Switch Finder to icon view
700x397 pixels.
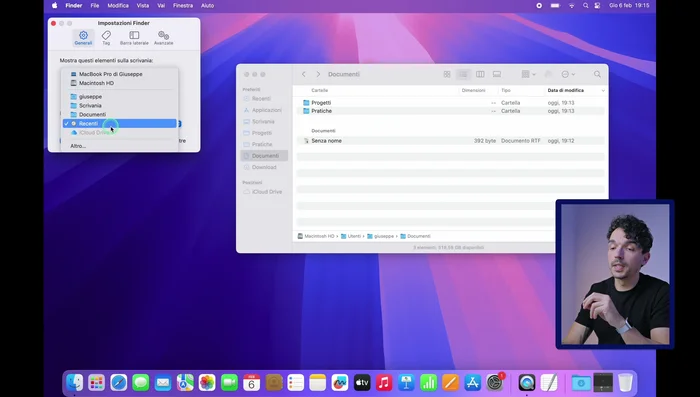coord(447,74)
